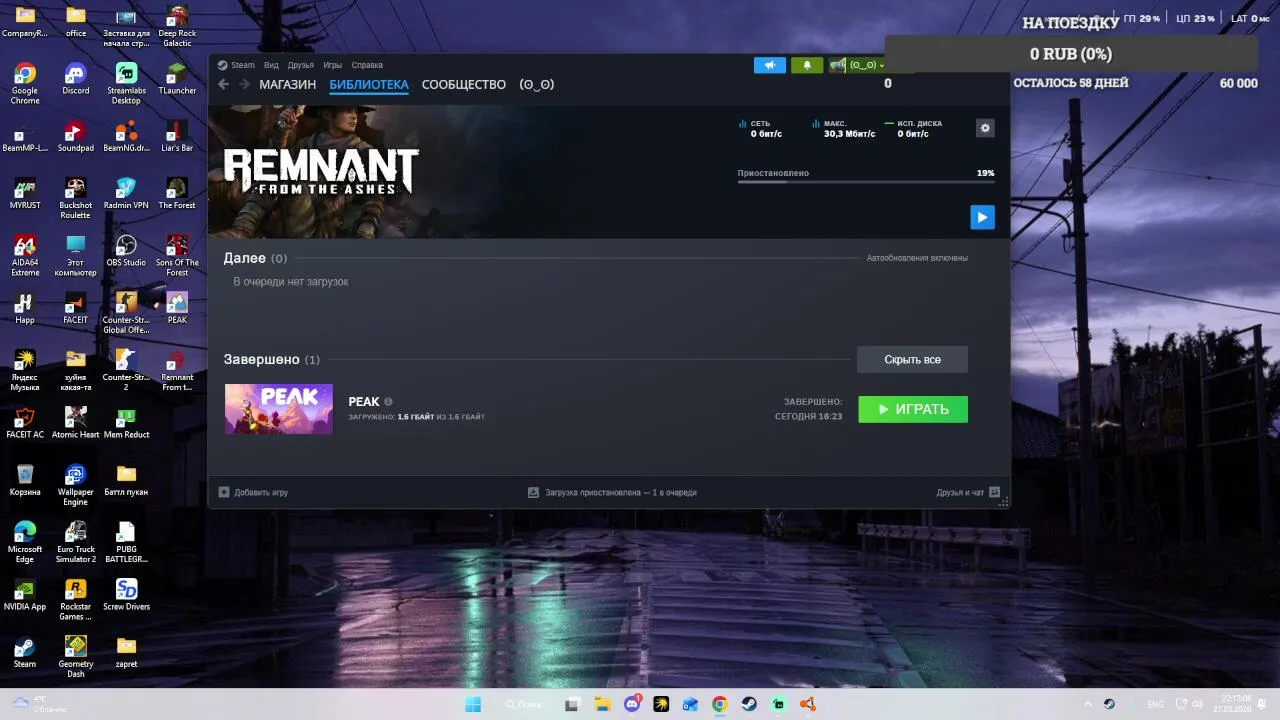
Task: Click Друзья и чат label
Action: coord(960,492)
